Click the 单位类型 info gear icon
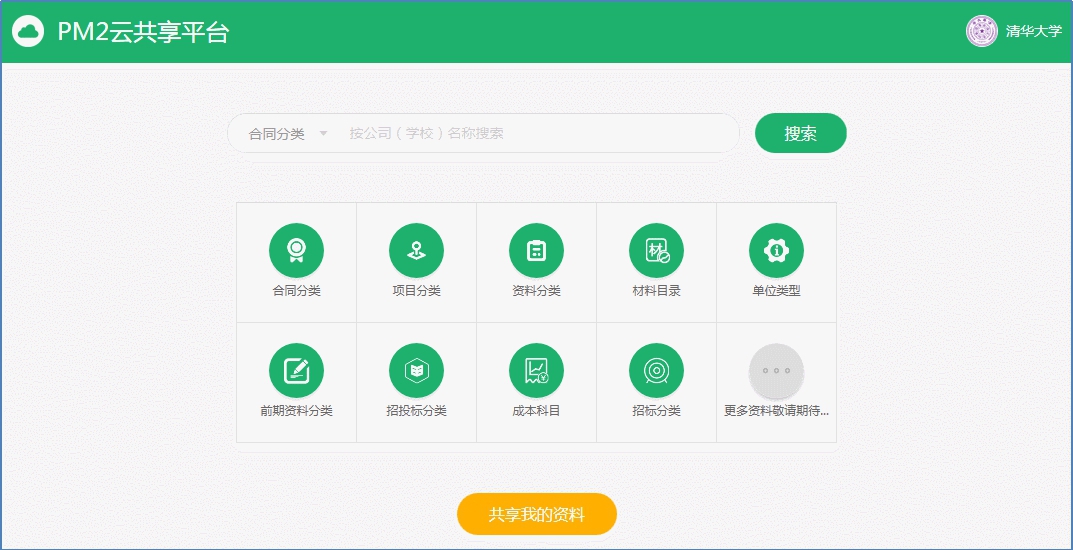 pyautogui.click(x=776, y=250)
